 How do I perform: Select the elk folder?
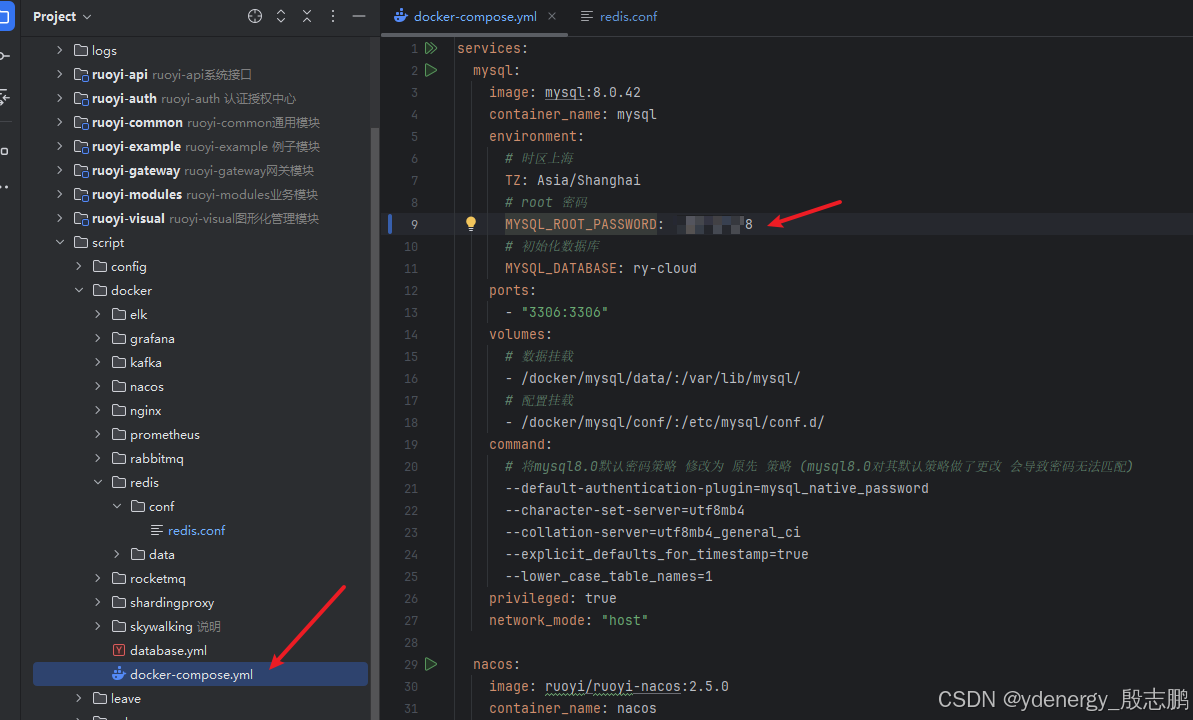[x=129, y=314]
